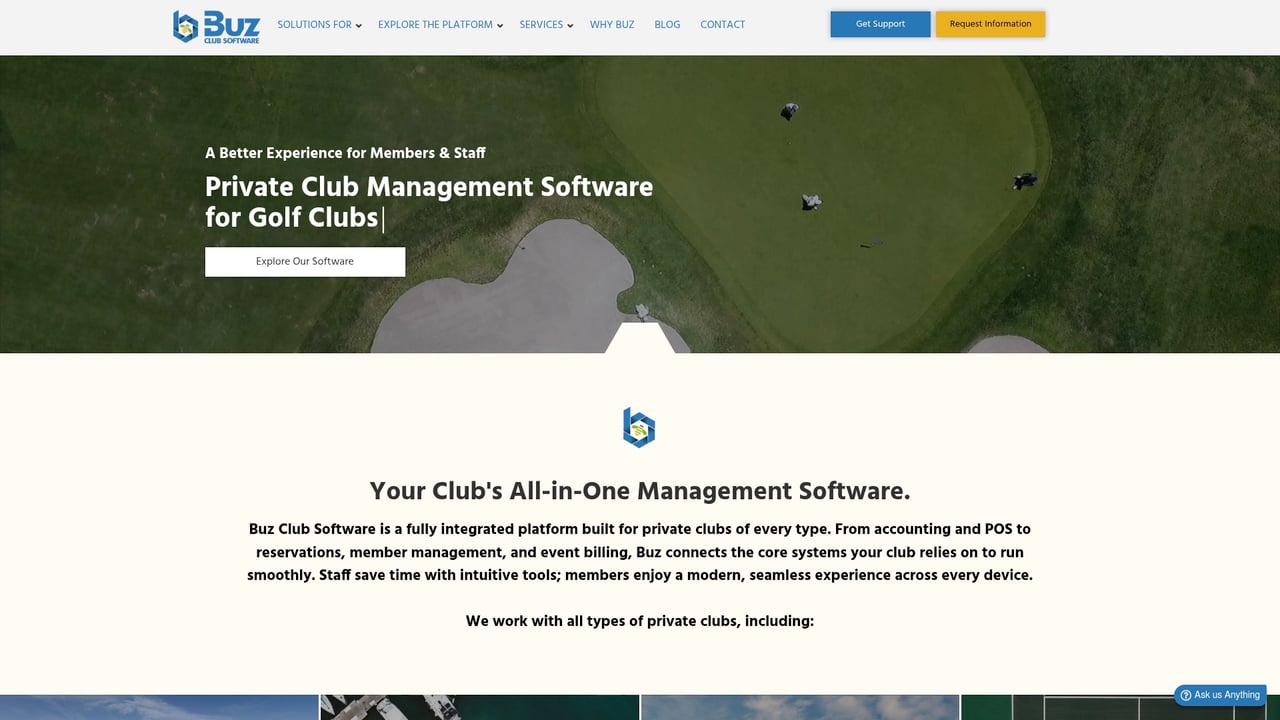Click the Buz hexagon icon above the heading

(639, 427)
